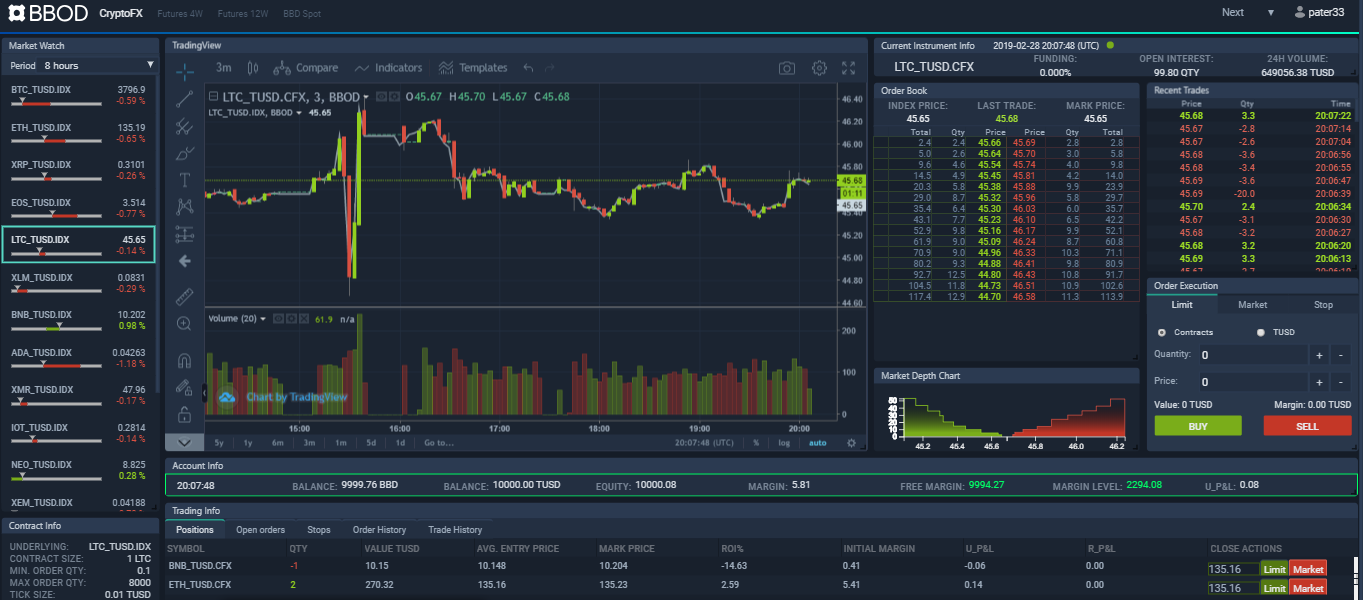Open the Indicators list

point(389,68)
